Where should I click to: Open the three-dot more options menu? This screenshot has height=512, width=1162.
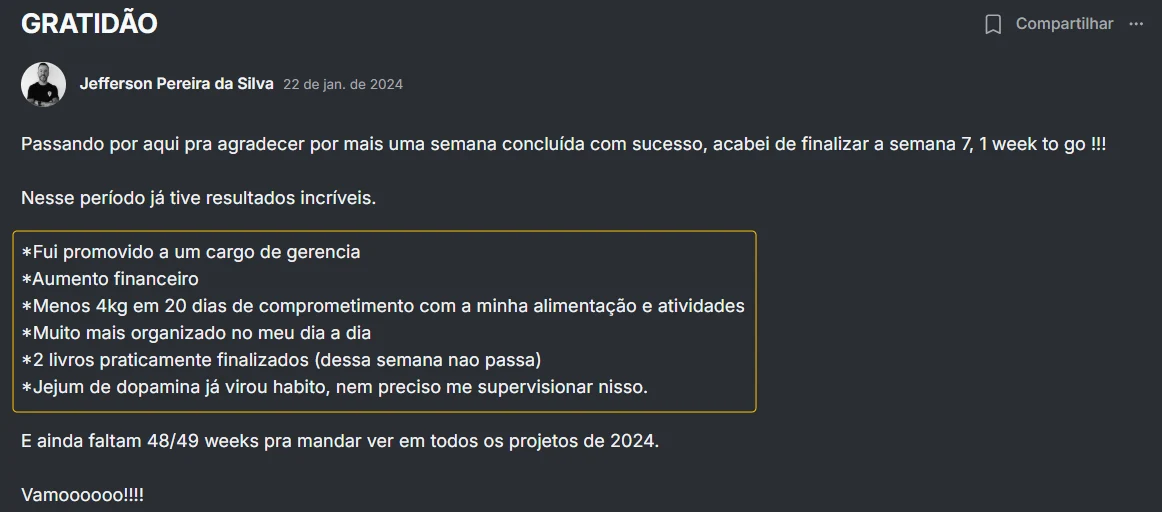tap(1136, 24)
